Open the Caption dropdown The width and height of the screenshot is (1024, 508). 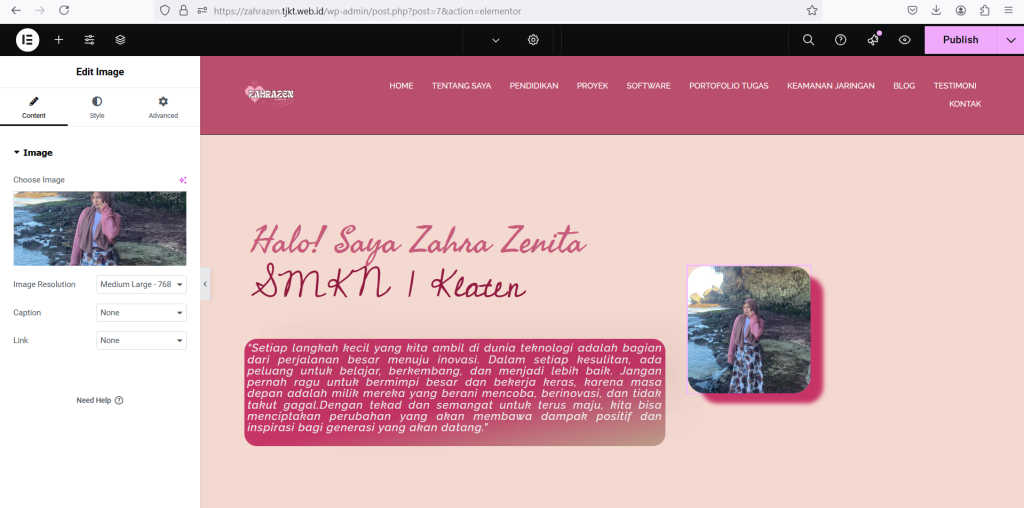141,313
